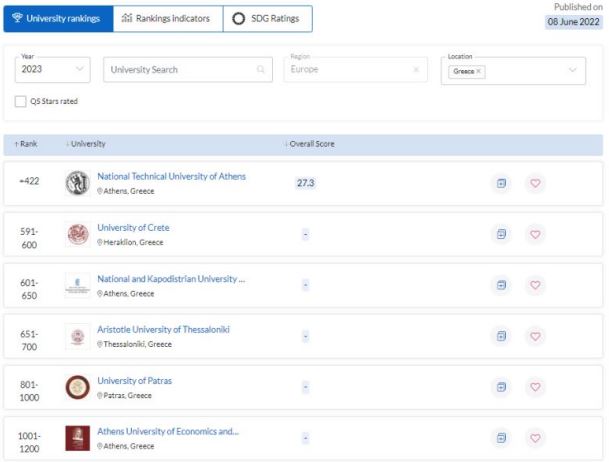
Task: Click the search magnifier icon
Action: click(261, 70)
